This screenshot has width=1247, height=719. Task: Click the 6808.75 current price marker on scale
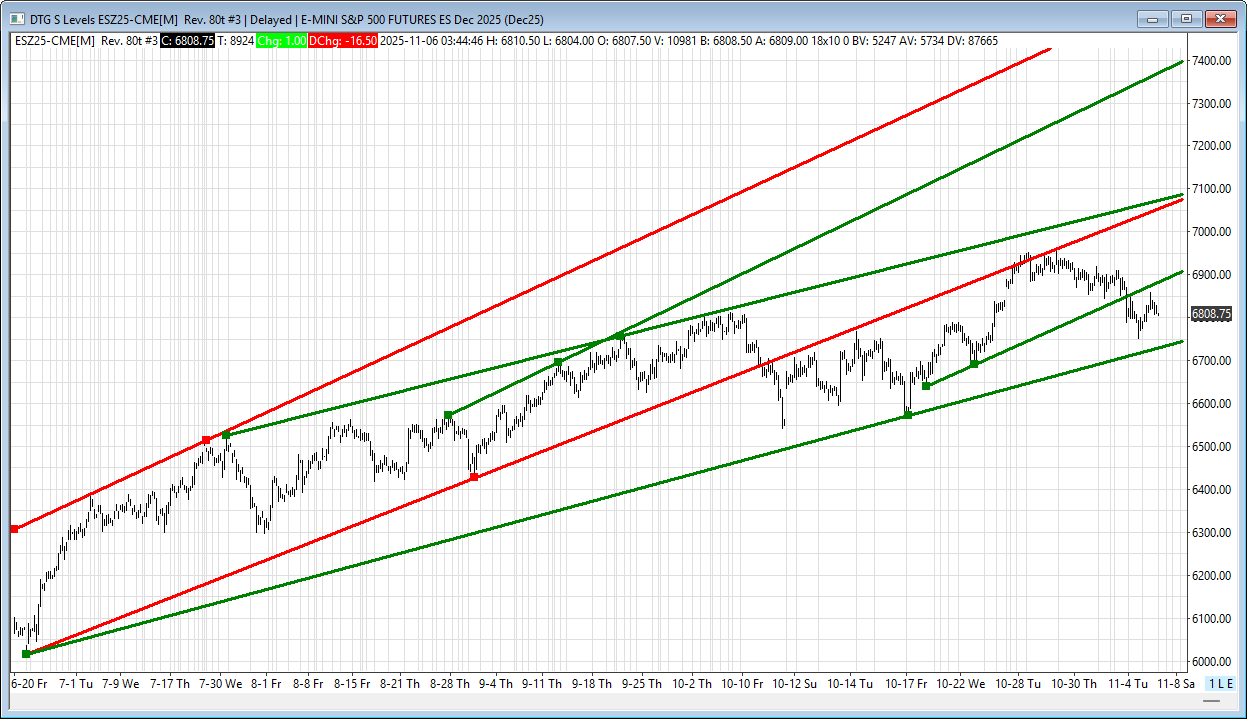point(1211,314)
